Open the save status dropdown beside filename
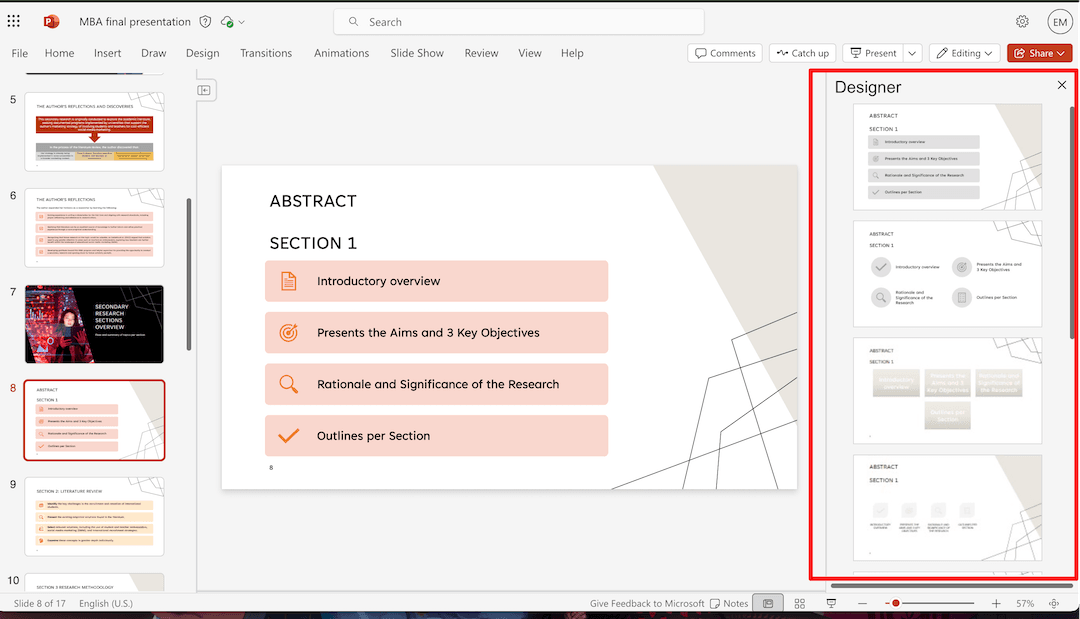The height and width of the screenshot is (619, 1080). [x=239, y=21]
